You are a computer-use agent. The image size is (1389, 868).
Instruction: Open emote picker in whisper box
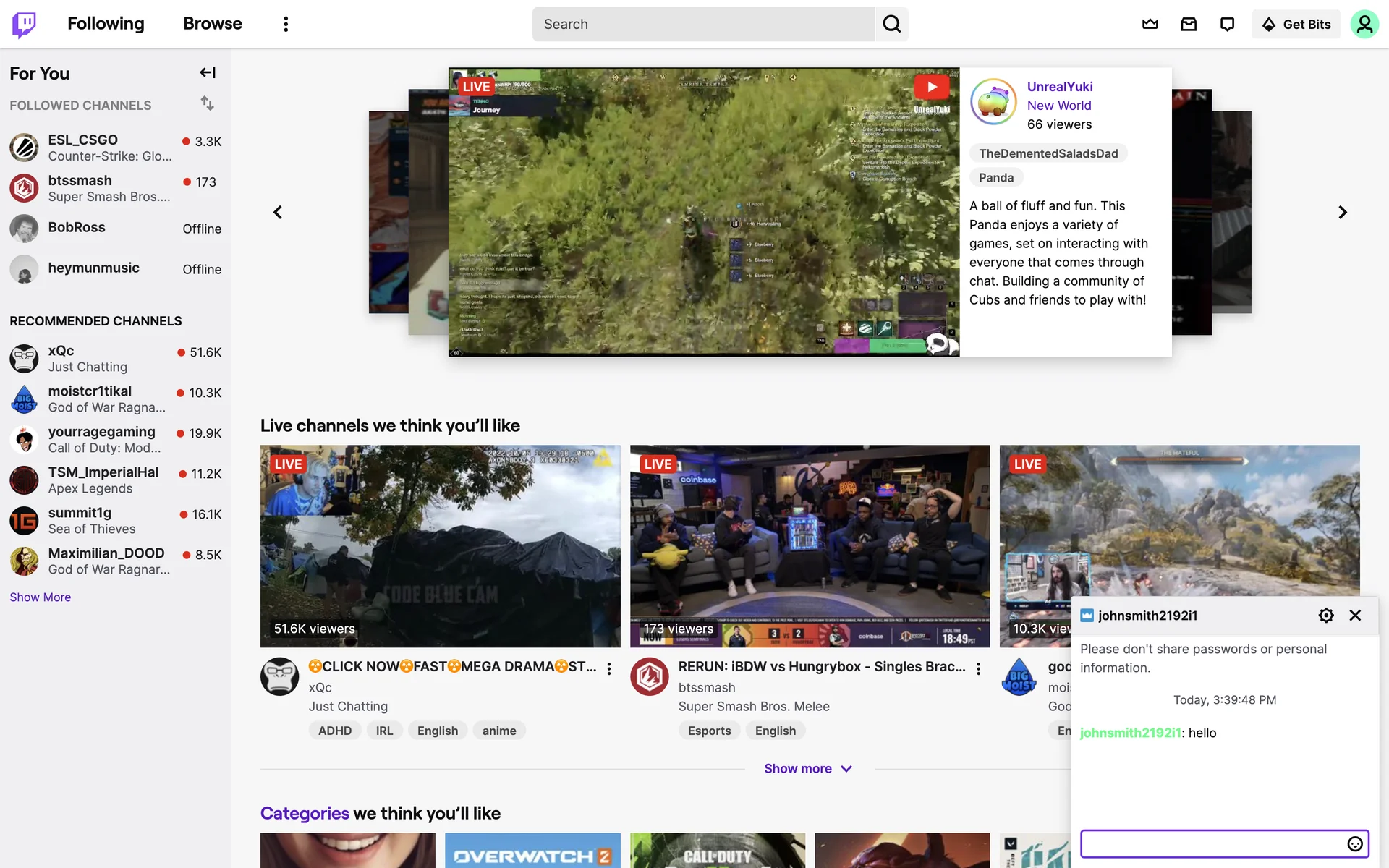tap(1354, 843)
